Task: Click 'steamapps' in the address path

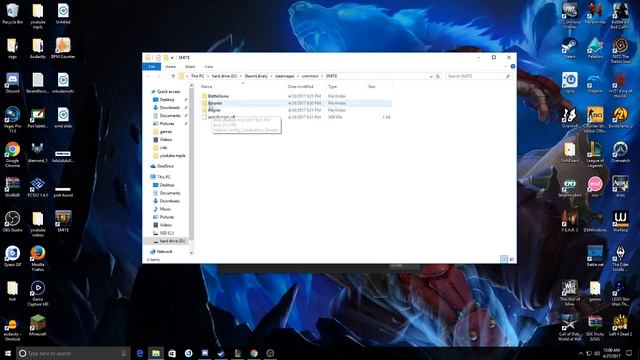Action: click(x=284, y=76)
